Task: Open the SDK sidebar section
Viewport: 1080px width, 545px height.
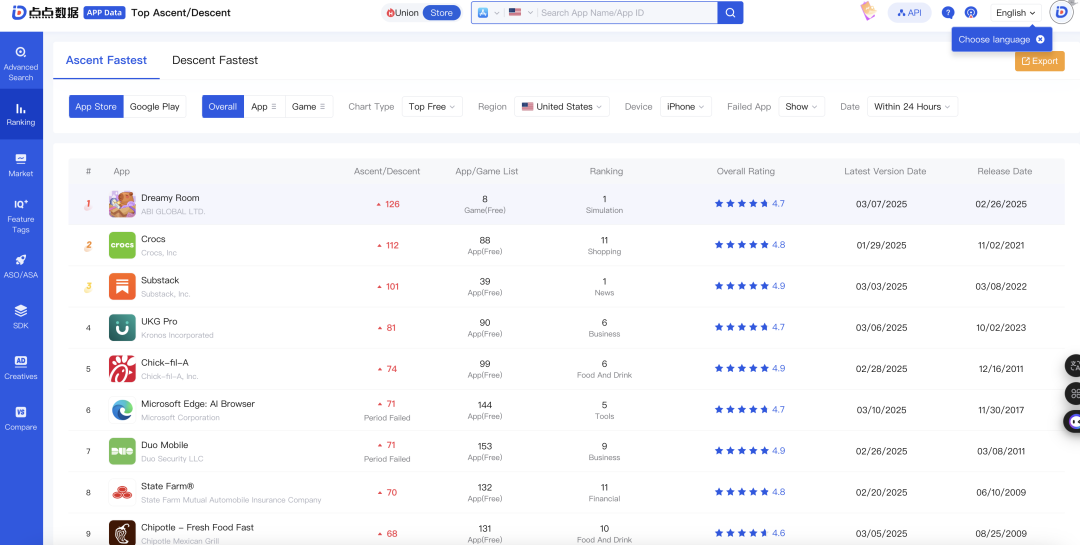Action: click(x=21, y=317)
